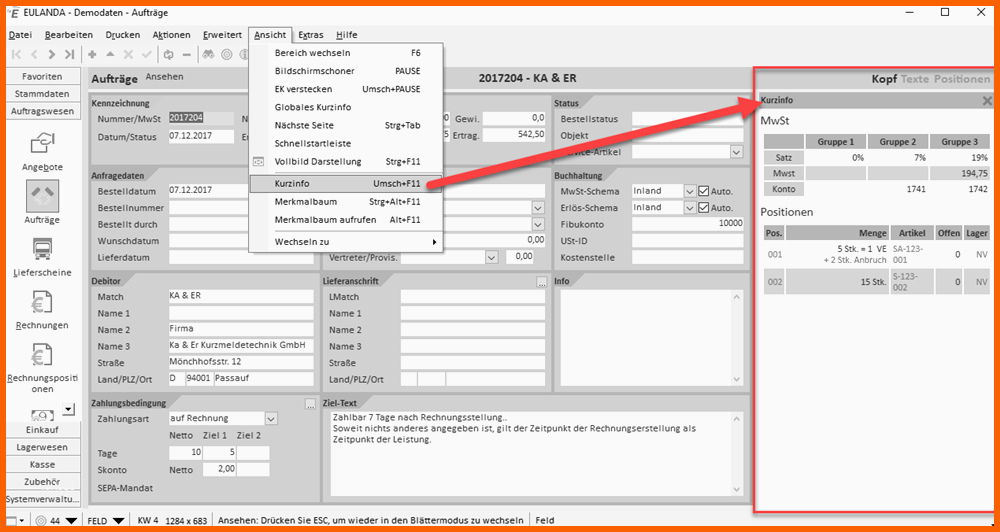Click the Fibukonto field with 10000

pyautogui.click(x=688, y=224)
